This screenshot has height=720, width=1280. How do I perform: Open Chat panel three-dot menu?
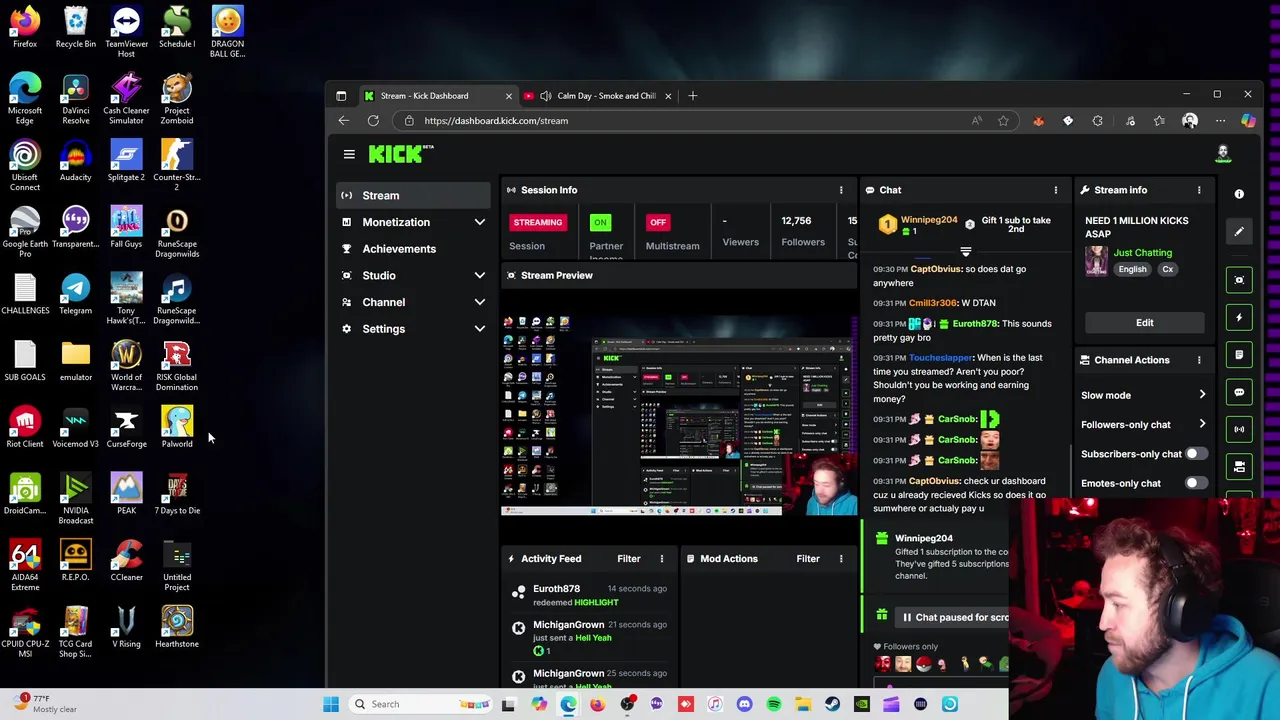(x=1055, y=190)
